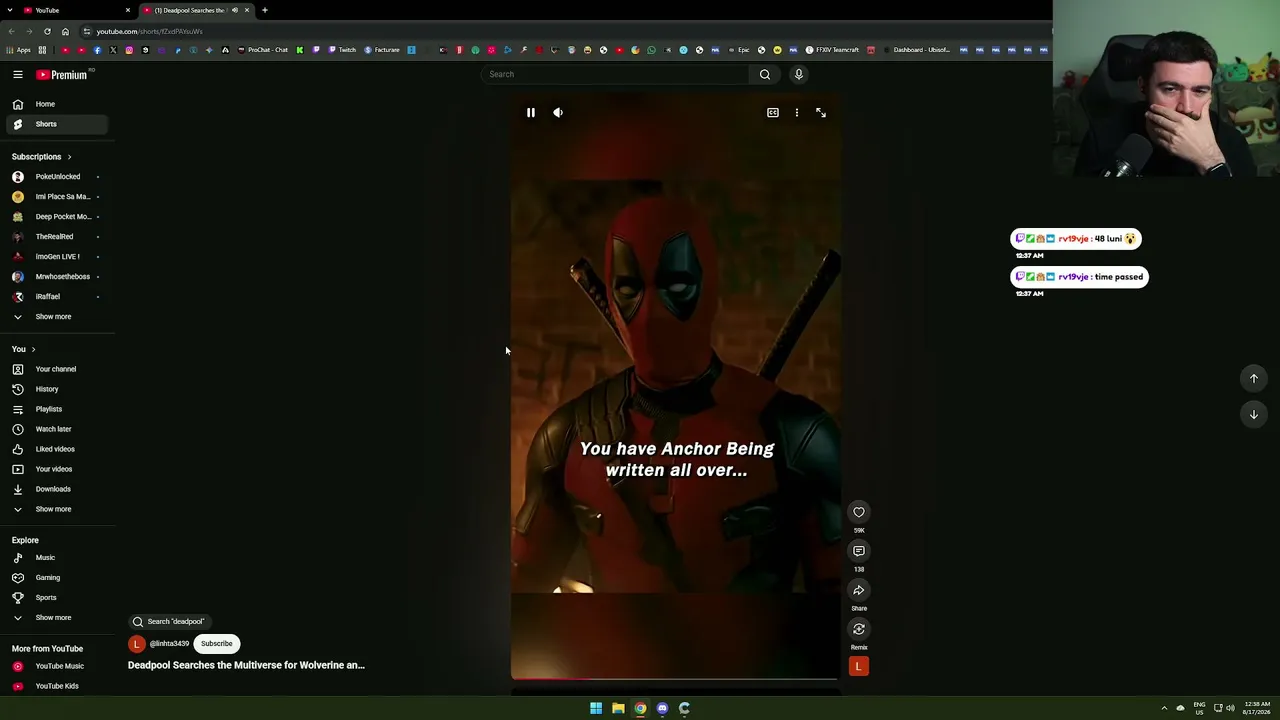
Task: Show hidden system tray icons
Action: (1164, 708)
